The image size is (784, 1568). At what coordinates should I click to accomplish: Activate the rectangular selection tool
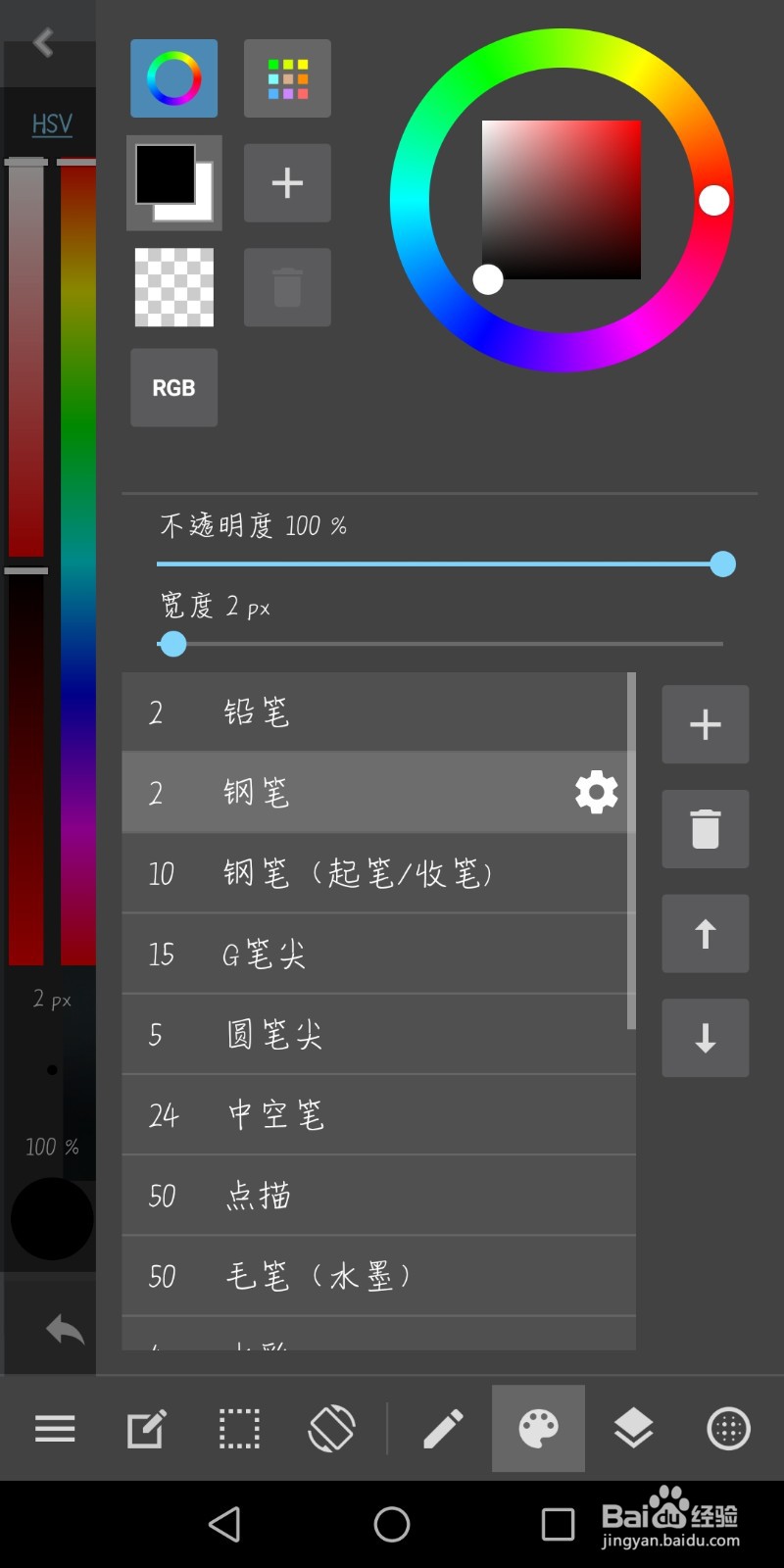[x=238, y=1429]
